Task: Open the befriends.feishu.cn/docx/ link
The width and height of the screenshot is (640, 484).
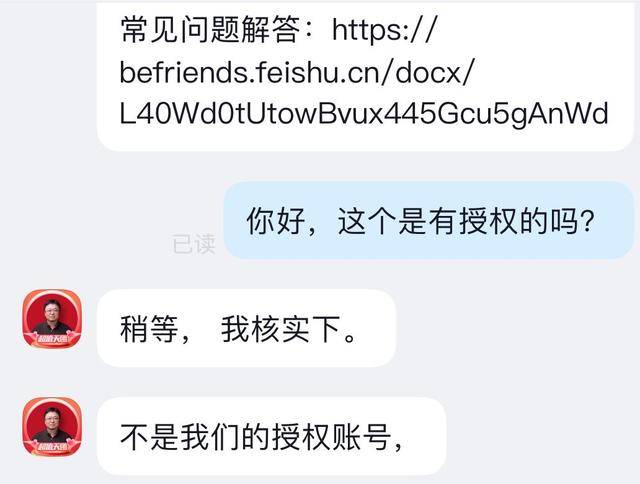Action: (297, 73)
